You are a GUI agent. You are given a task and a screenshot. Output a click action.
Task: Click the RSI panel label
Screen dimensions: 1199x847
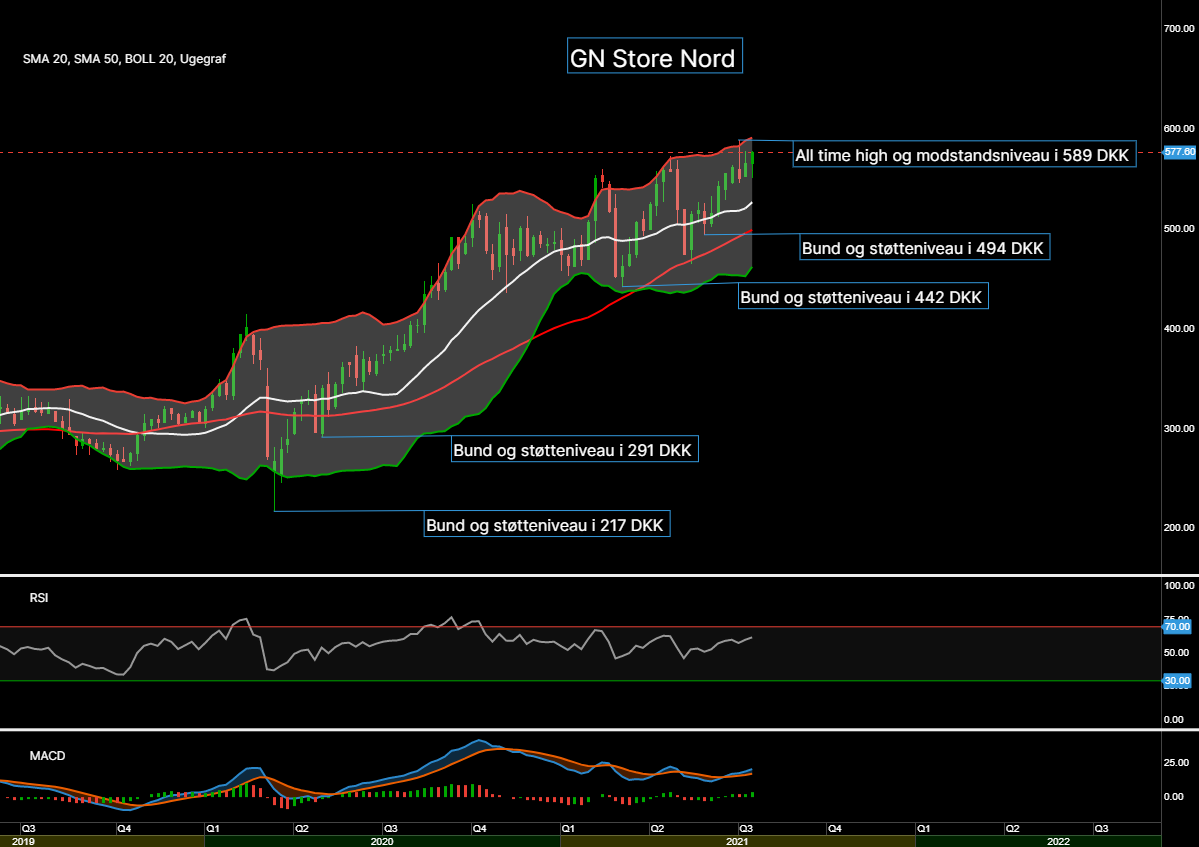click(x=38, y=598)
